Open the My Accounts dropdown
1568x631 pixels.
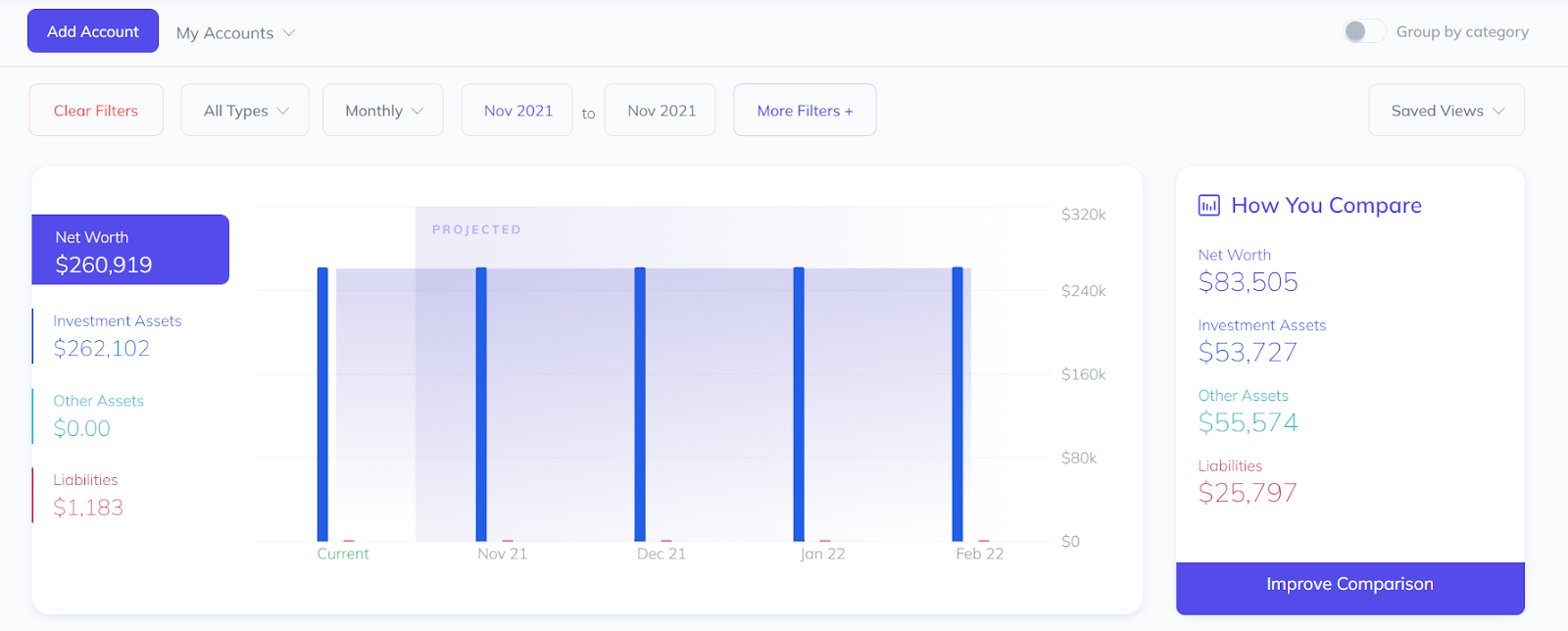[235, 33]
